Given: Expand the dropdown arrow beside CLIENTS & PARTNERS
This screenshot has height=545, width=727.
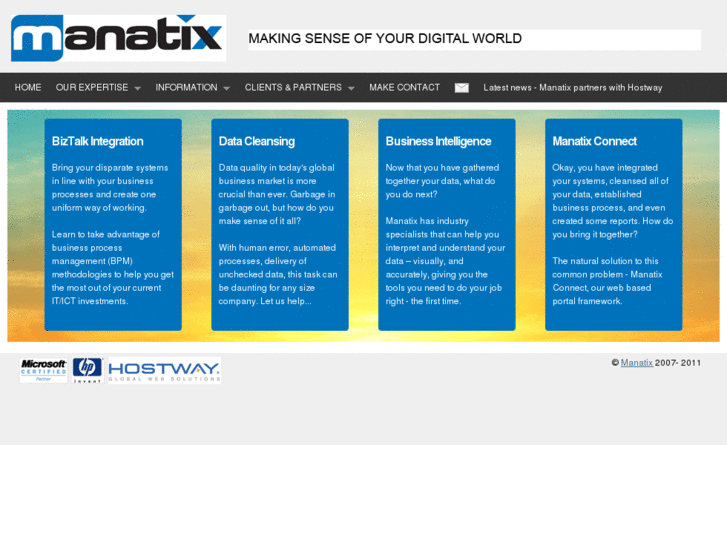Looking at the screenshot, I should point(351,88).
